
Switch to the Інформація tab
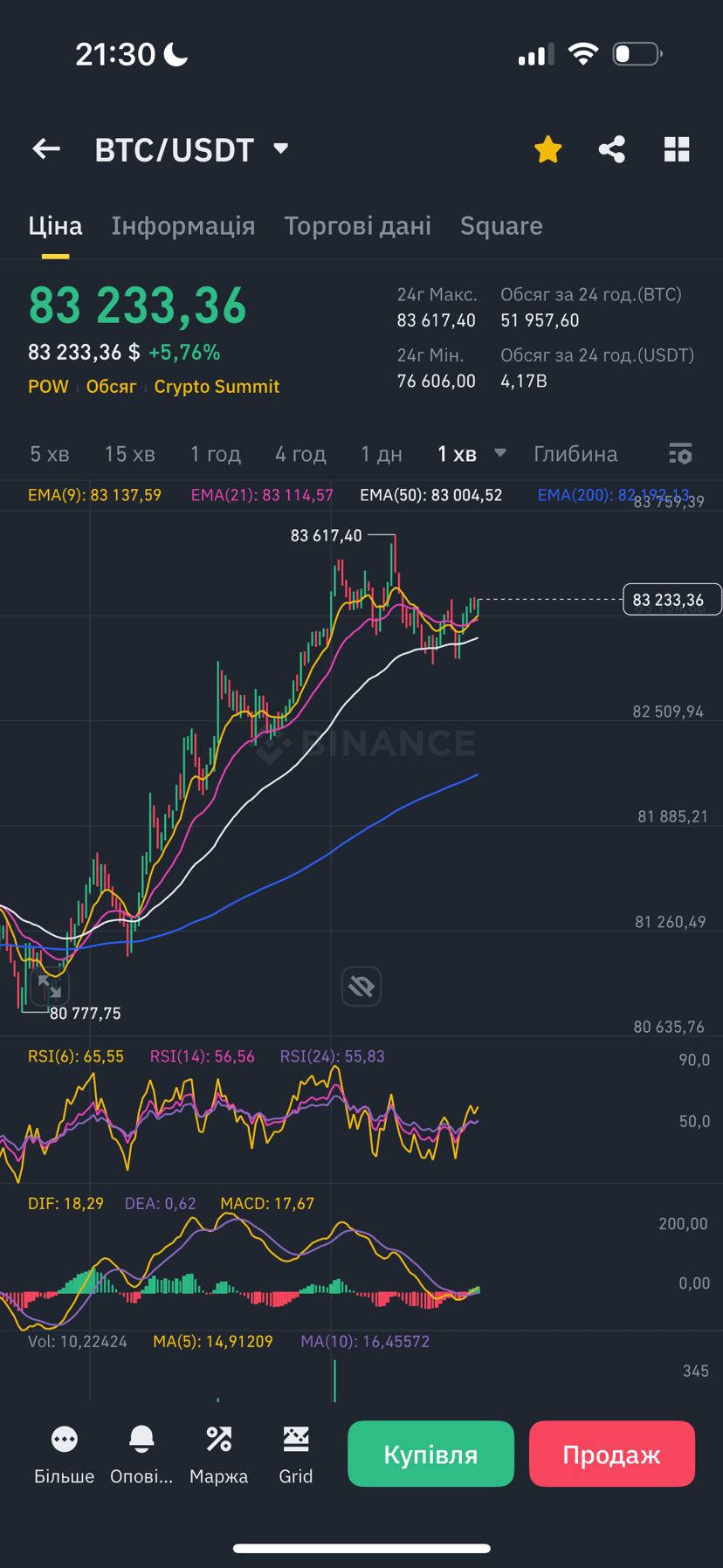[x=183, y=226]
